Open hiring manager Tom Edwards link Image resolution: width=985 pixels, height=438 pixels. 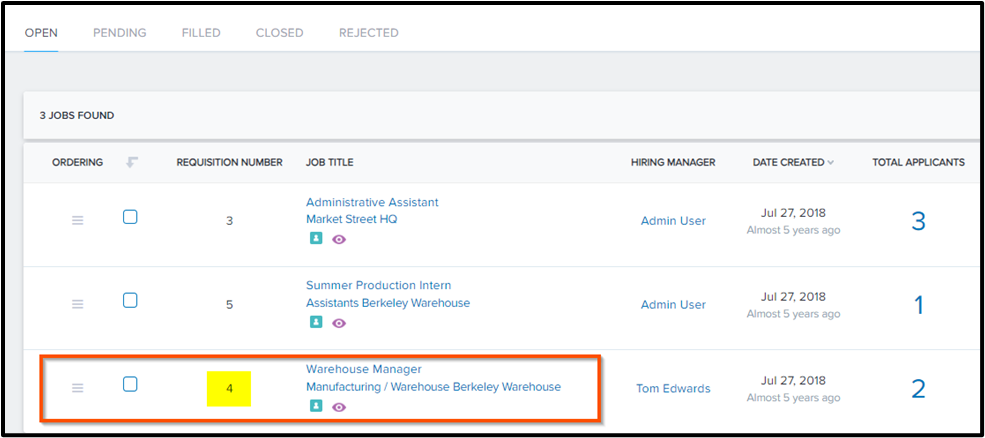673,389
